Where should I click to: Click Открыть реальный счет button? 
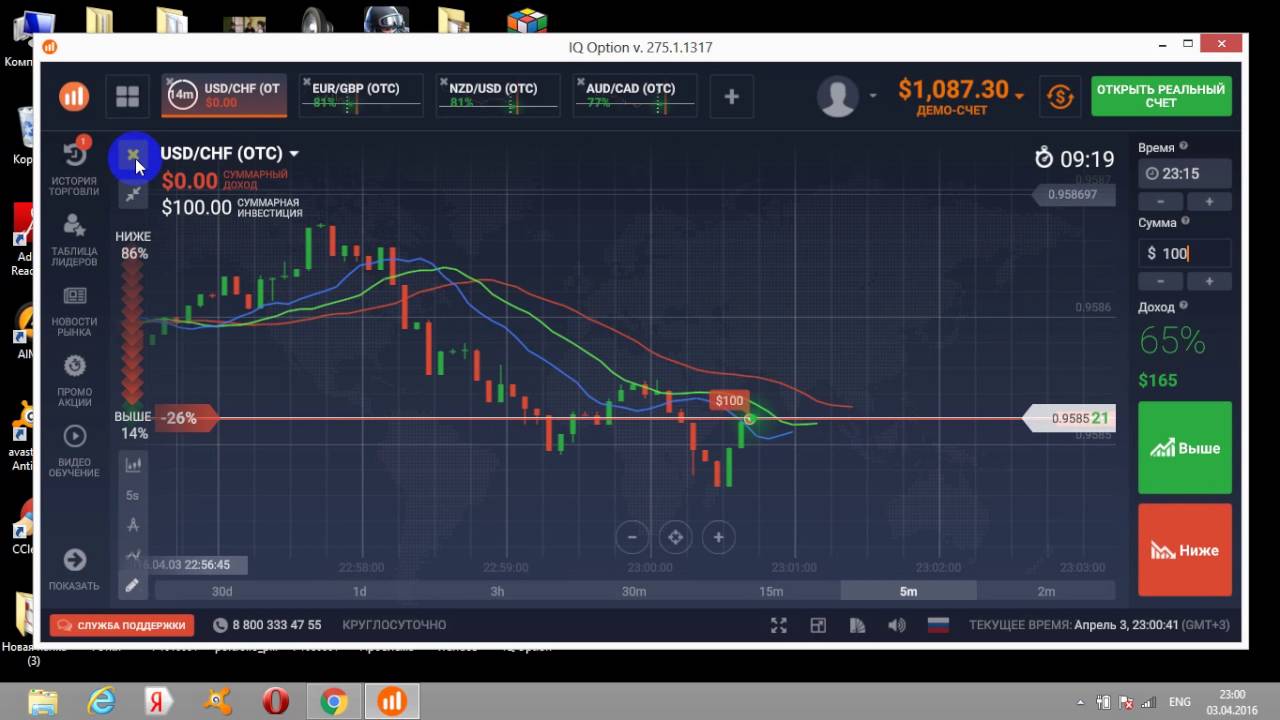click(1161, 96)
